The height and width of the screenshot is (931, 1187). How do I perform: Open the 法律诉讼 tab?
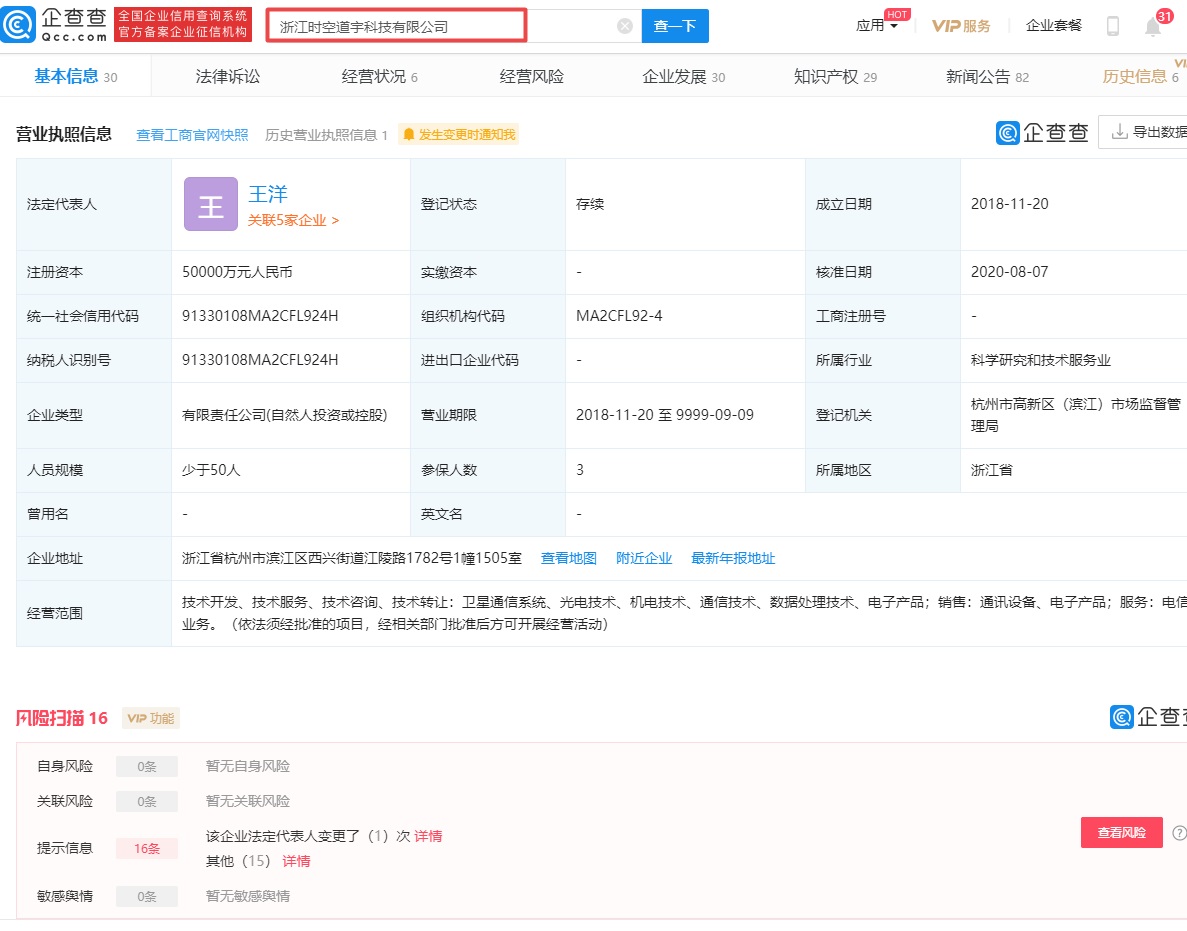(x=228, y=76)
